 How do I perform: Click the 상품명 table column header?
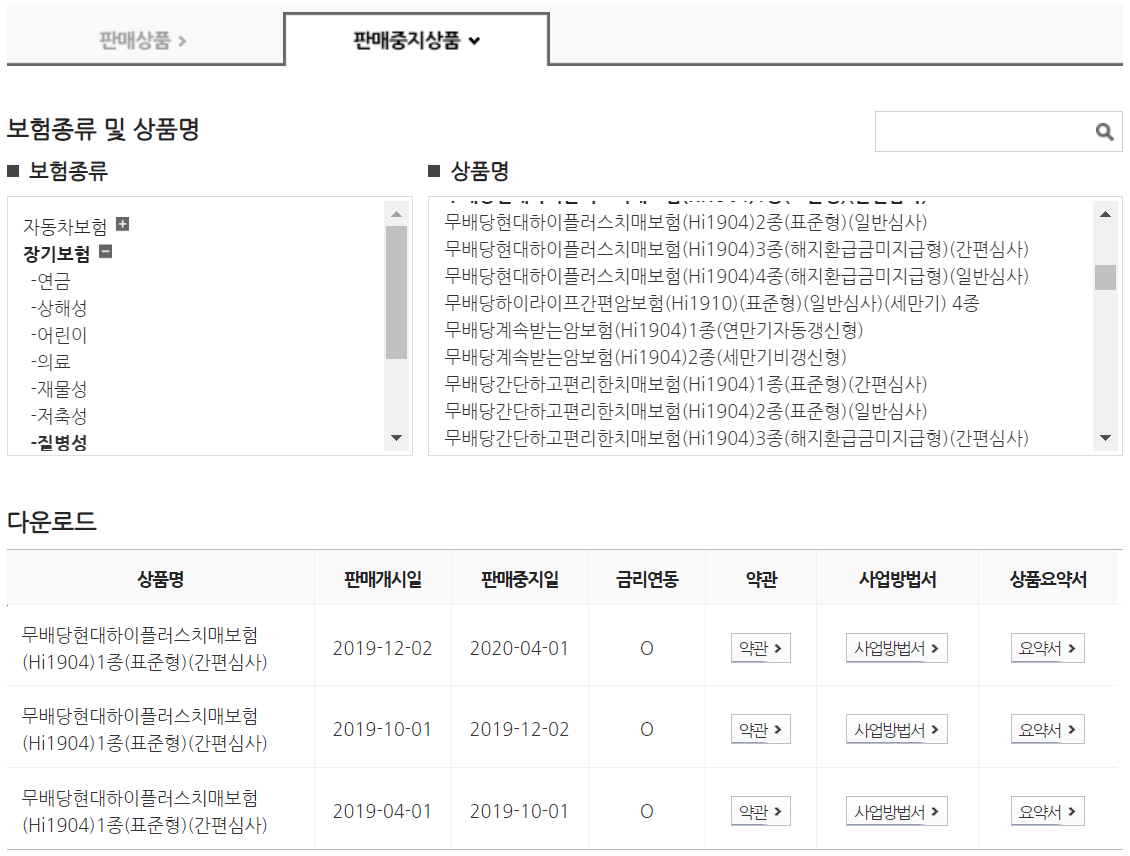click(x=161, y=579)
